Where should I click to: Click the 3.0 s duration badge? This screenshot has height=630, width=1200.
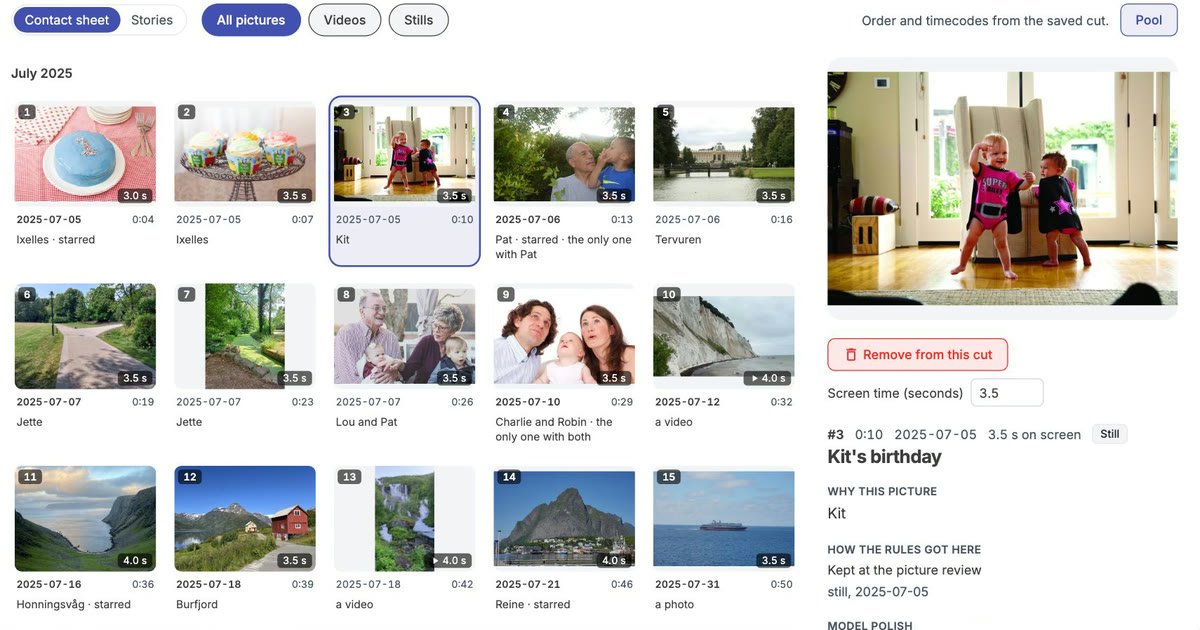pyautogui.click(x=134, y=195)
